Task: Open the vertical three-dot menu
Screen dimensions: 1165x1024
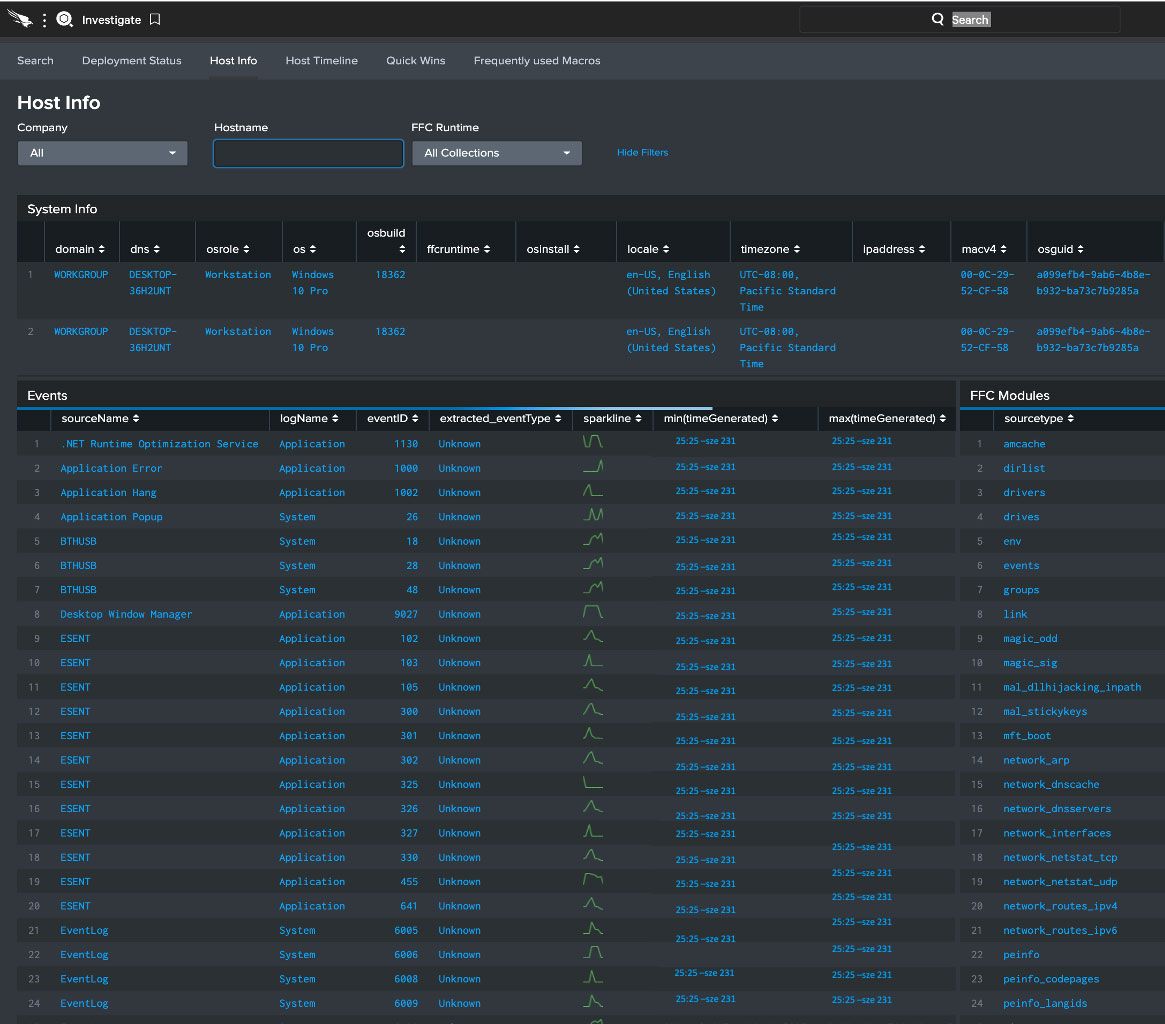Action: coord(45,20)
